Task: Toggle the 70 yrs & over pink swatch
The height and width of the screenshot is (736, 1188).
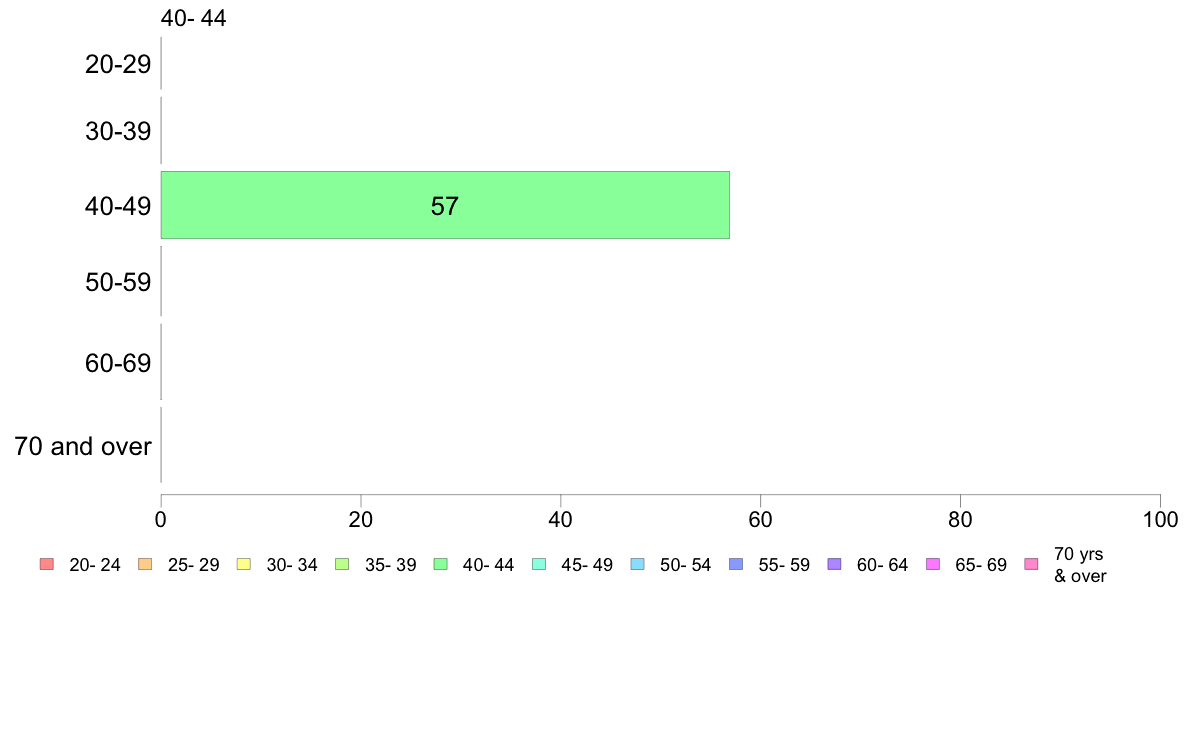Action: [1031, 564]
